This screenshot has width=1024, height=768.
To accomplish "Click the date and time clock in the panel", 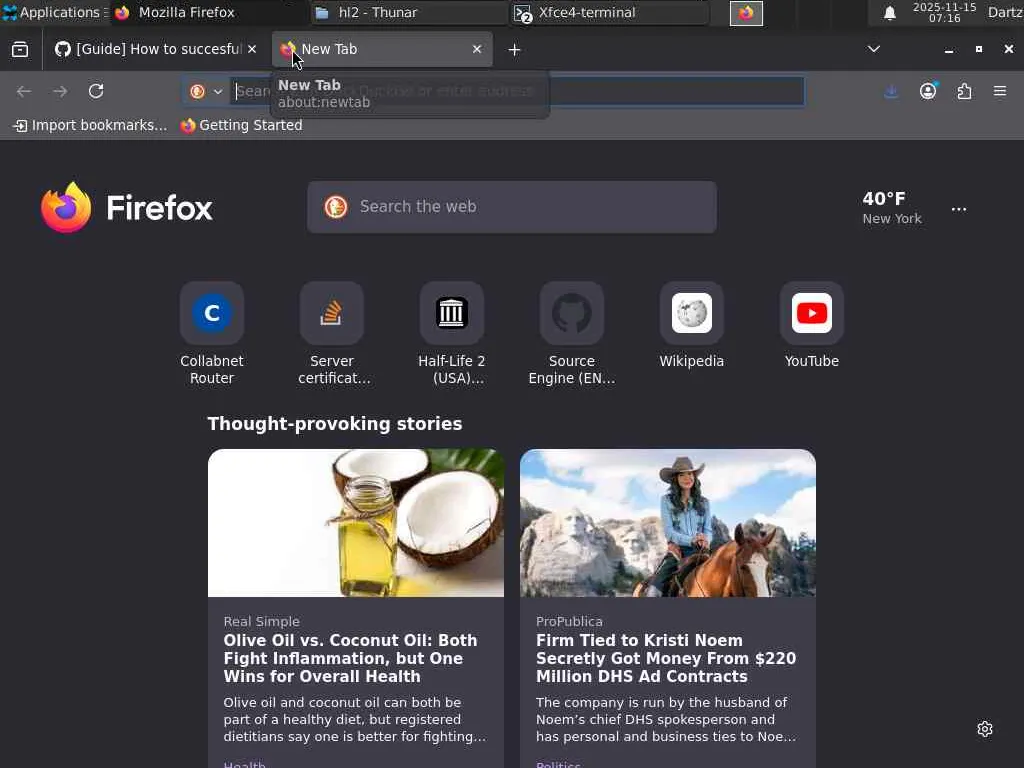I will pos(944,12).
